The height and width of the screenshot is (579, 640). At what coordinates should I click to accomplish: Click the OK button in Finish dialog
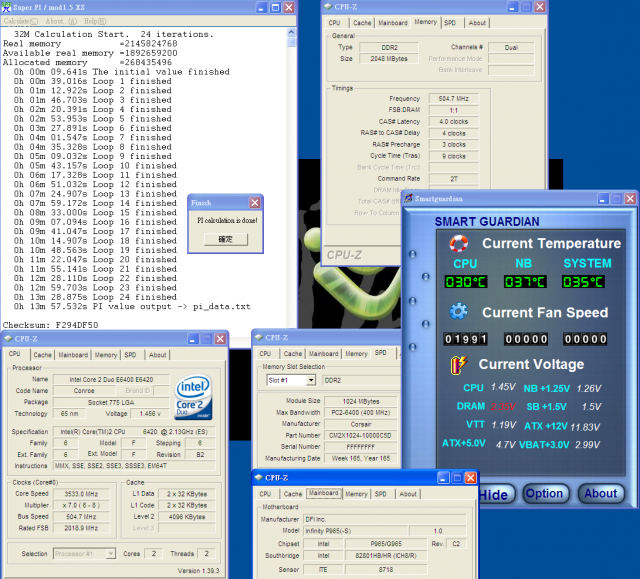[226, 239]
